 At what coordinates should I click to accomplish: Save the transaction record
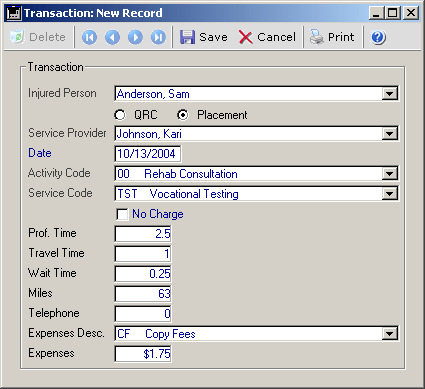click(204, 37)
